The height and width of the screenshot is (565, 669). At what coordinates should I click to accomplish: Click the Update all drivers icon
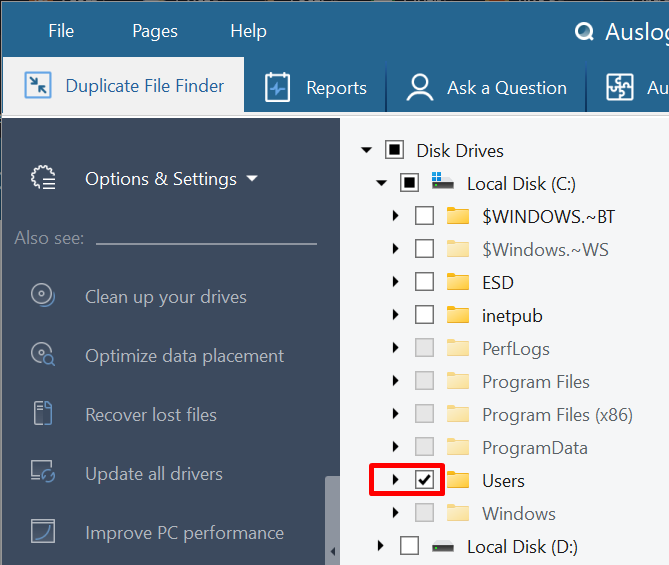42,474
